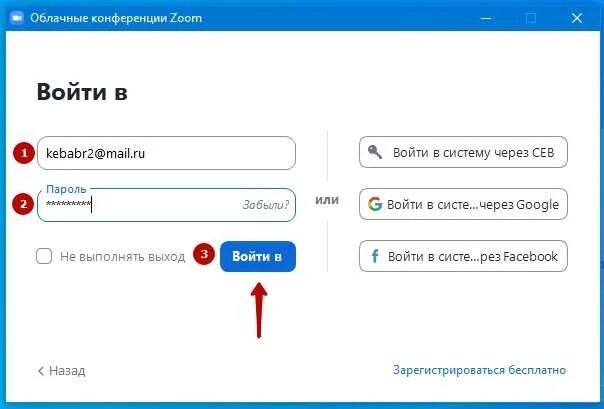The width and height of the screenshot is (604, 409).
Task: Enable the "Не выполнять выход" checkbox
Action: [x=44, y=256]
